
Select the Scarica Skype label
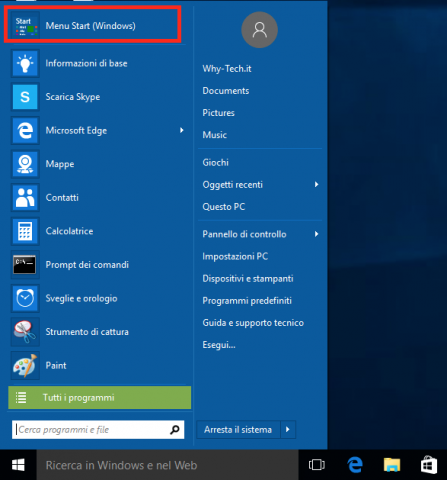pos(73,97)
